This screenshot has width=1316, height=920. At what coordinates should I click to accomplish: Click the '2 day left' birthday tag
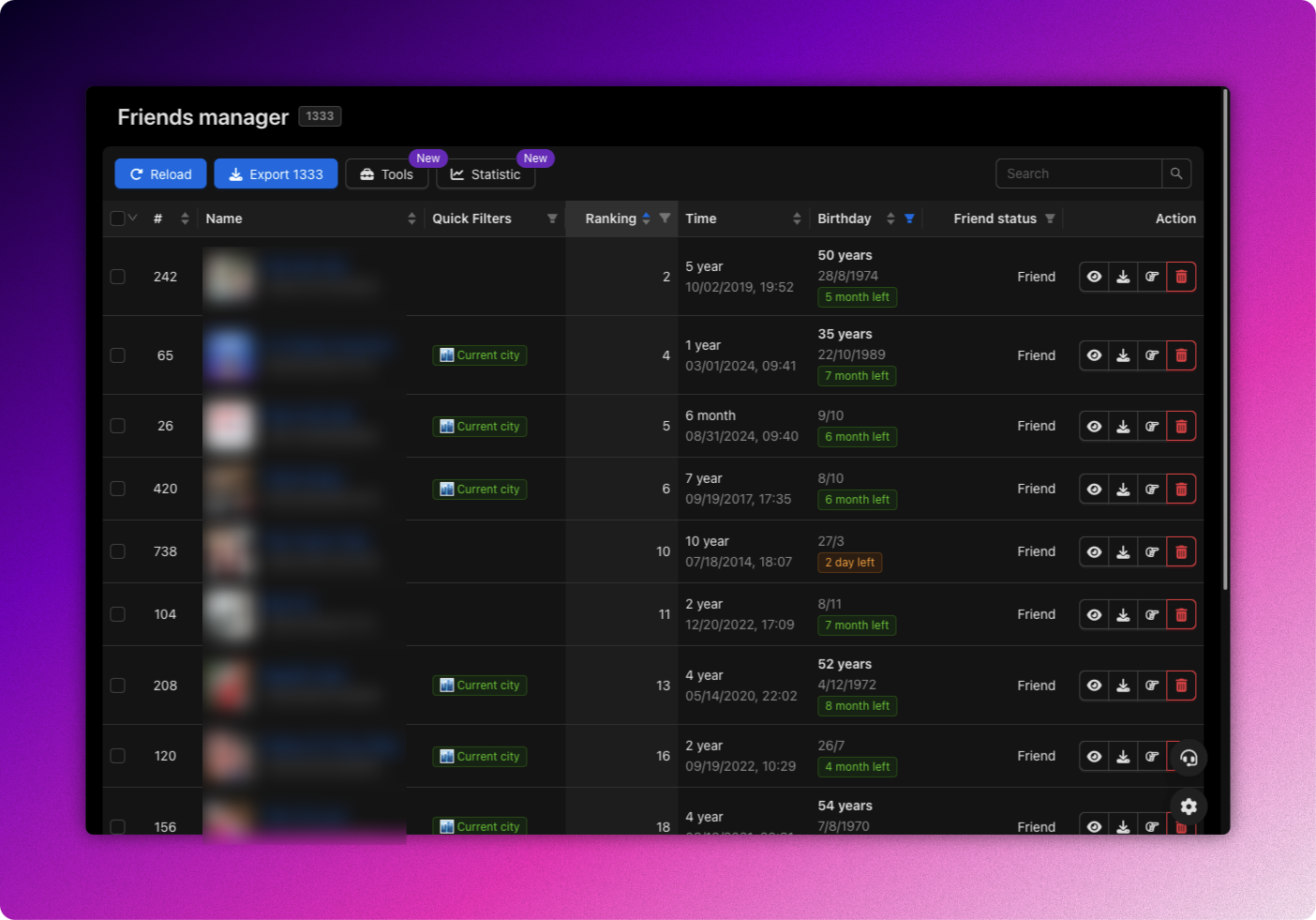point(850,563)
